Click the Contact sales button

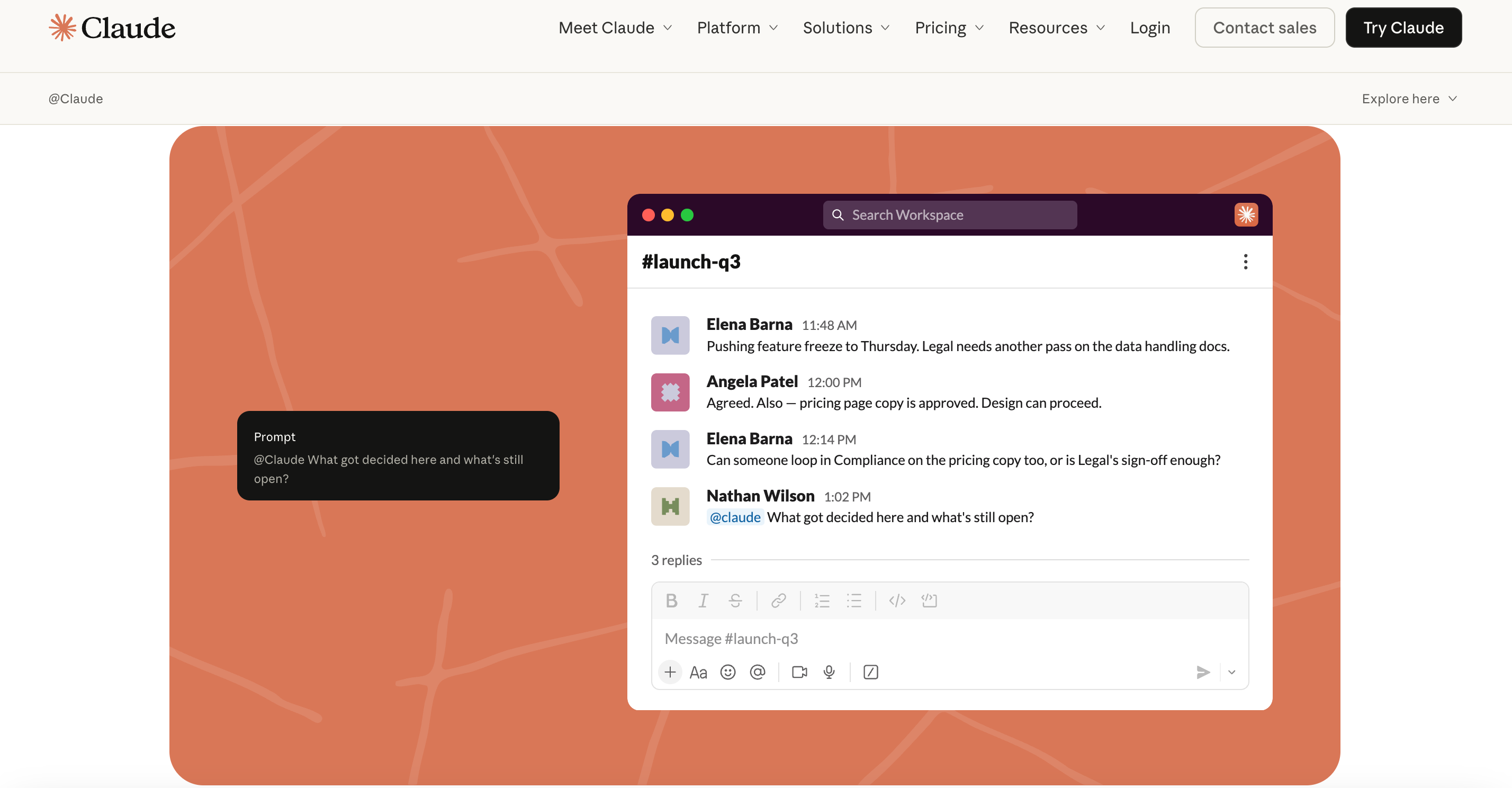1264,28
